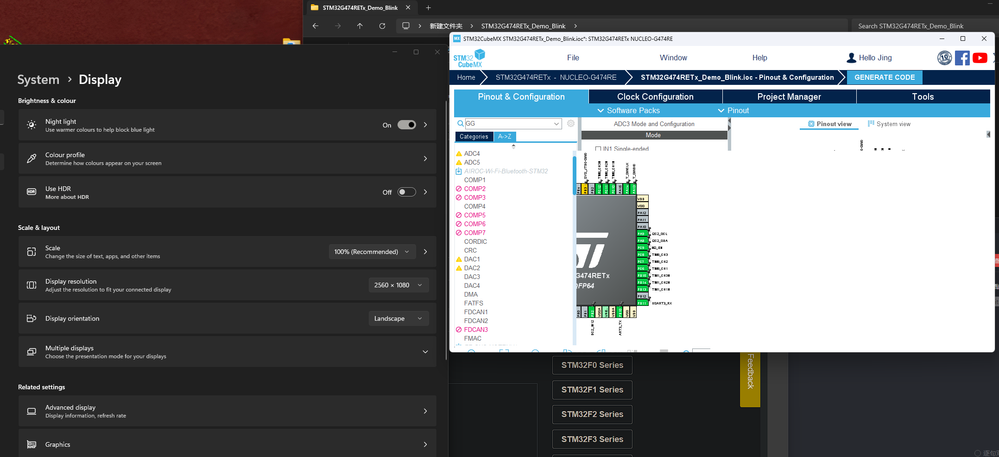The width and height of the screenshot is (999, 457).
Task: Switch to the A->Z list tab
Action: [503, 136]
